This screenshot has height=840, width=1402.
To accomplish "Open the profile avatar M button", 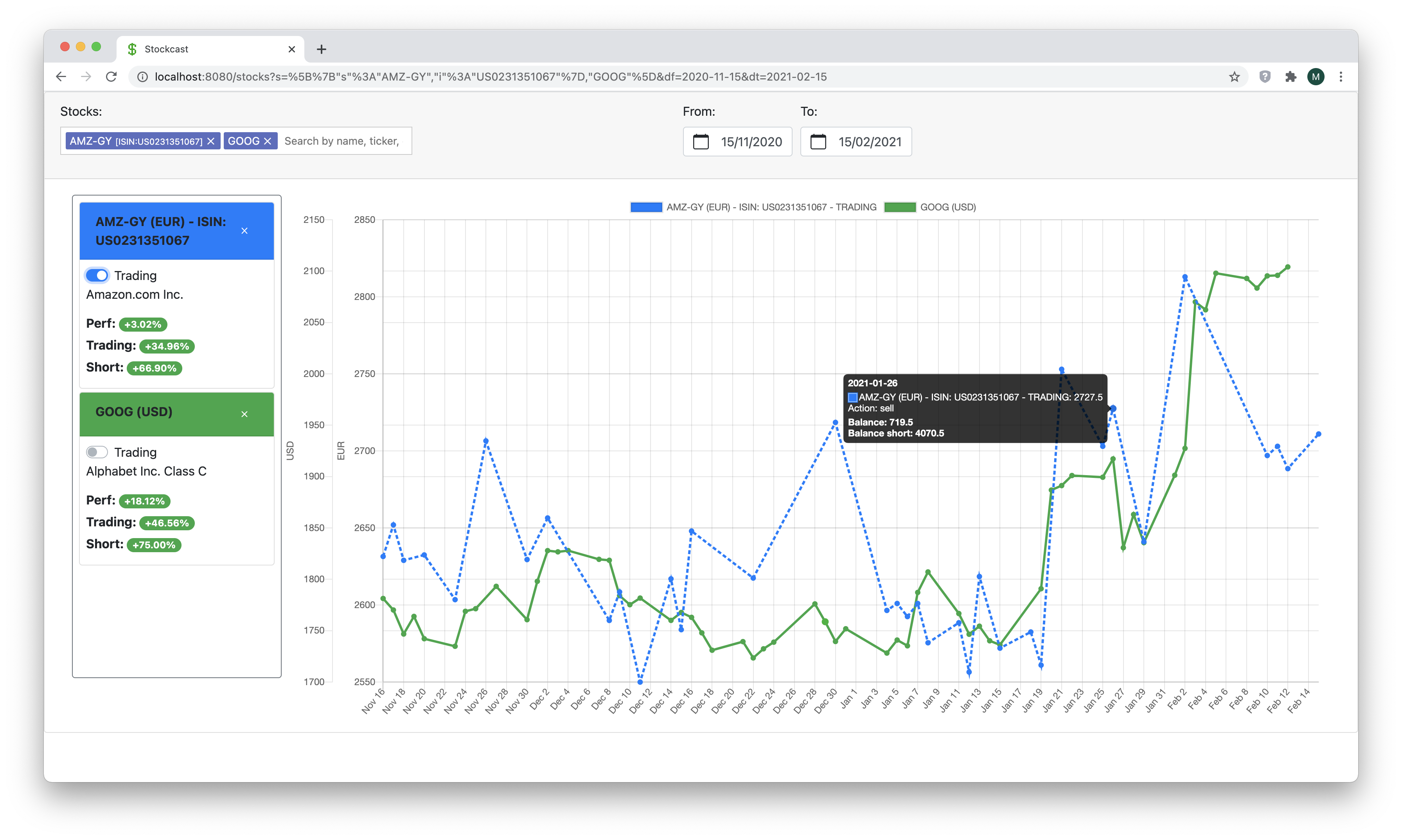I will coord(1316,77).
